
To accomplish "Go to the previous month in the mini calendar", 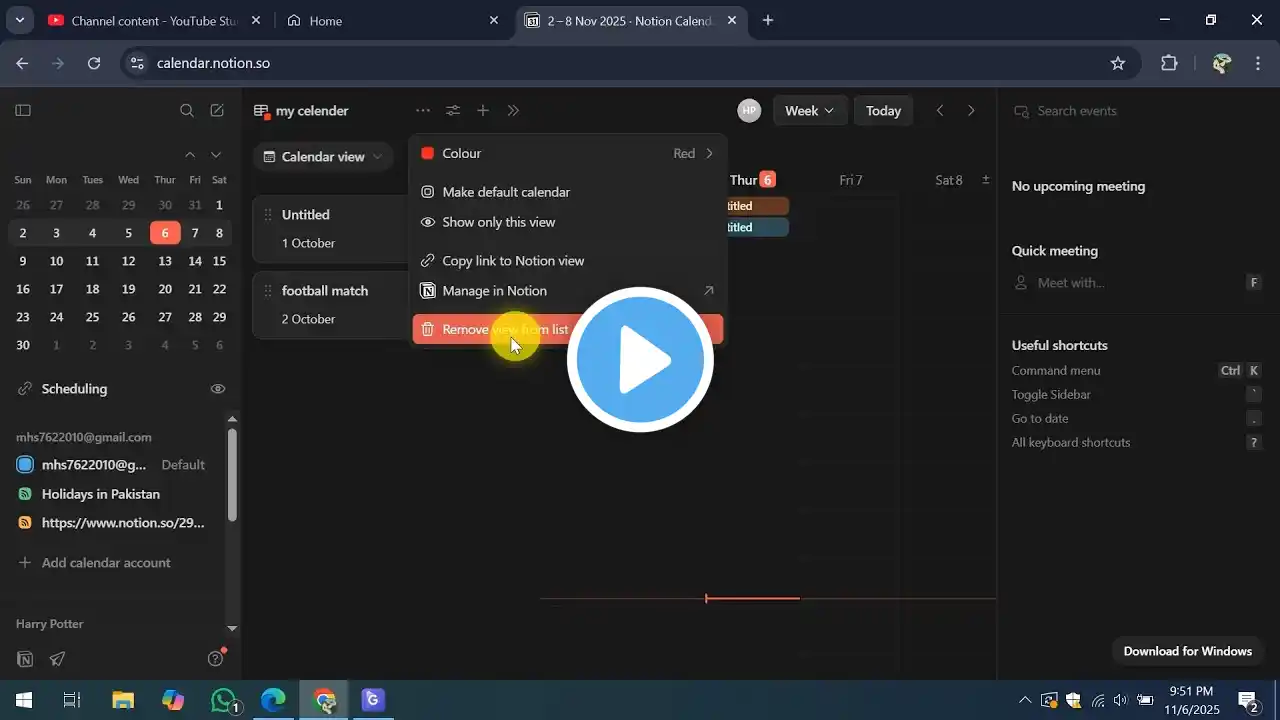I will coord(190,154).
